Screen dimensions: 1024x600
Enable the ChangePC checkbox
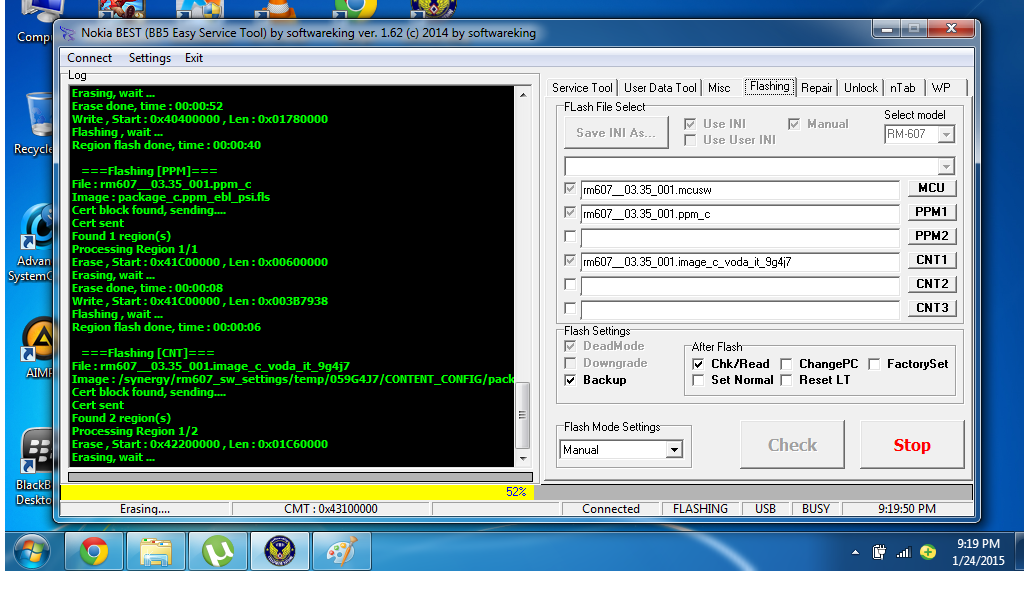pyautogui.click(x=787, y=364)
